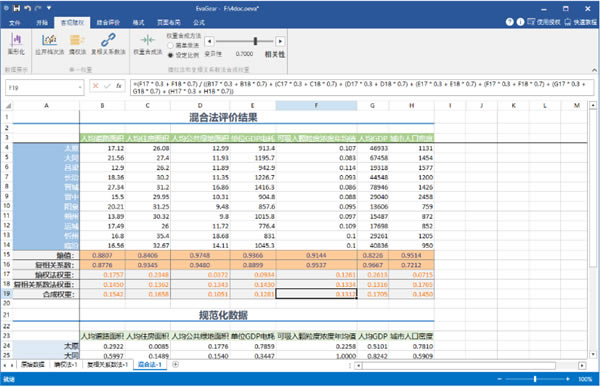Open the 文件 menu tab

[x=15, y=23]
